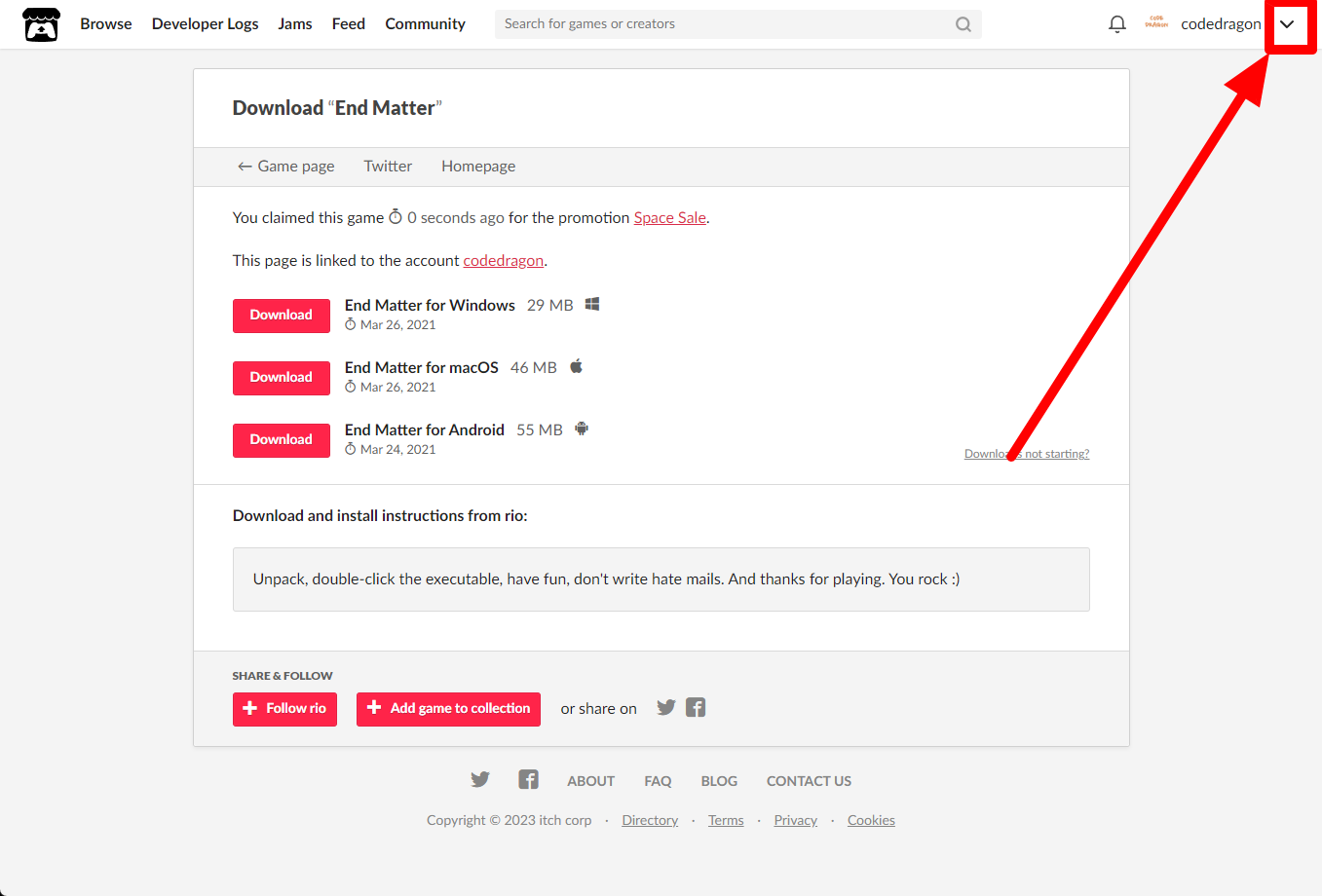The height and width of the screenshot is (896, 1322).
Task: Share on Twitter icon beside share on
Action: click(x=666, y=708)
